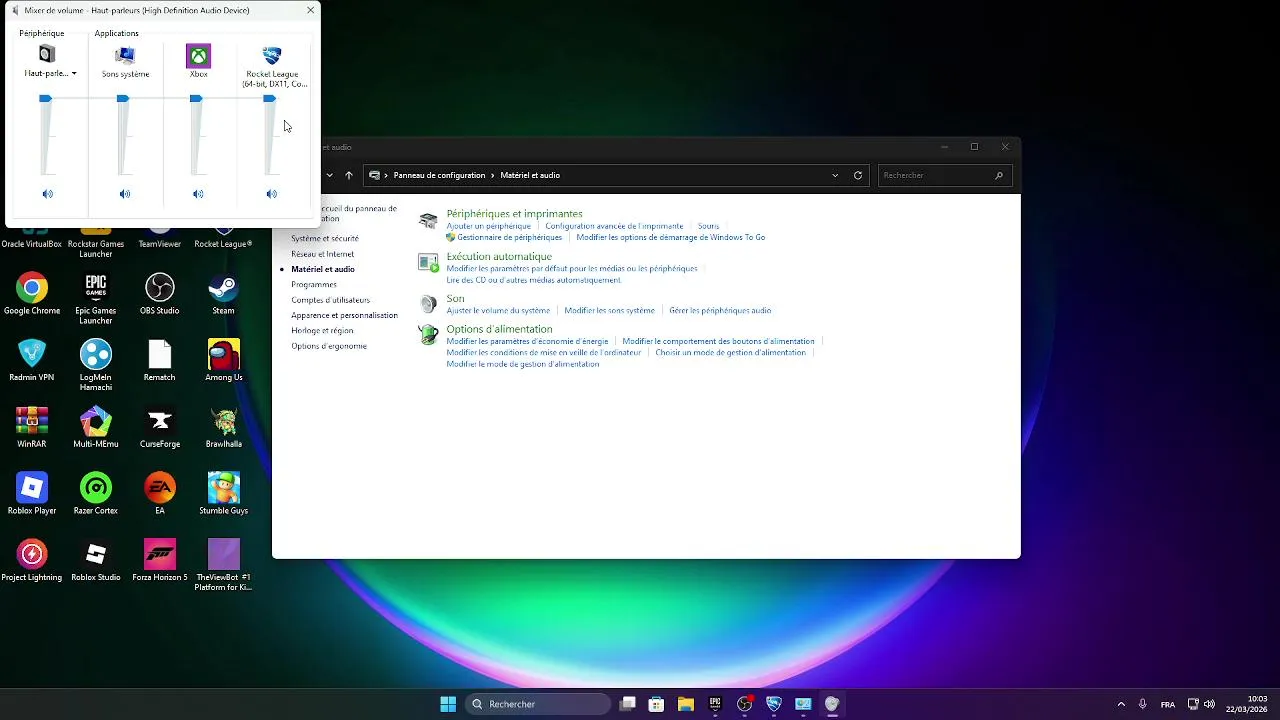The image size is (1280, 720).
Task: Mute the Haut-parleurs device volume
Action: point(47,194)
